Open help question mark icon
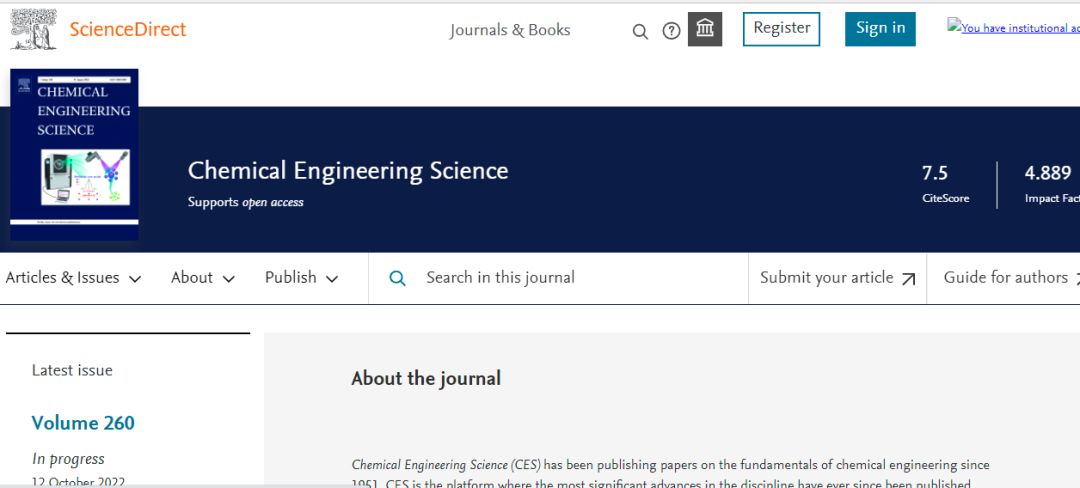1080x488 pixels. [671, 31]
